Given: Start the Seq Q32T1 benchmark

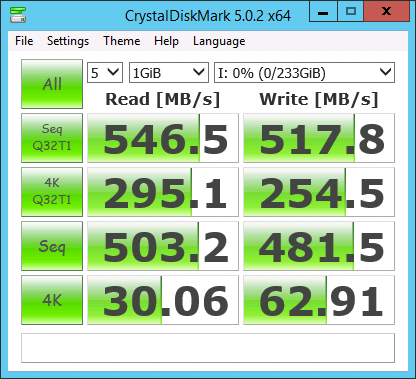Looking at the screenshot, I should coord(52,138).
